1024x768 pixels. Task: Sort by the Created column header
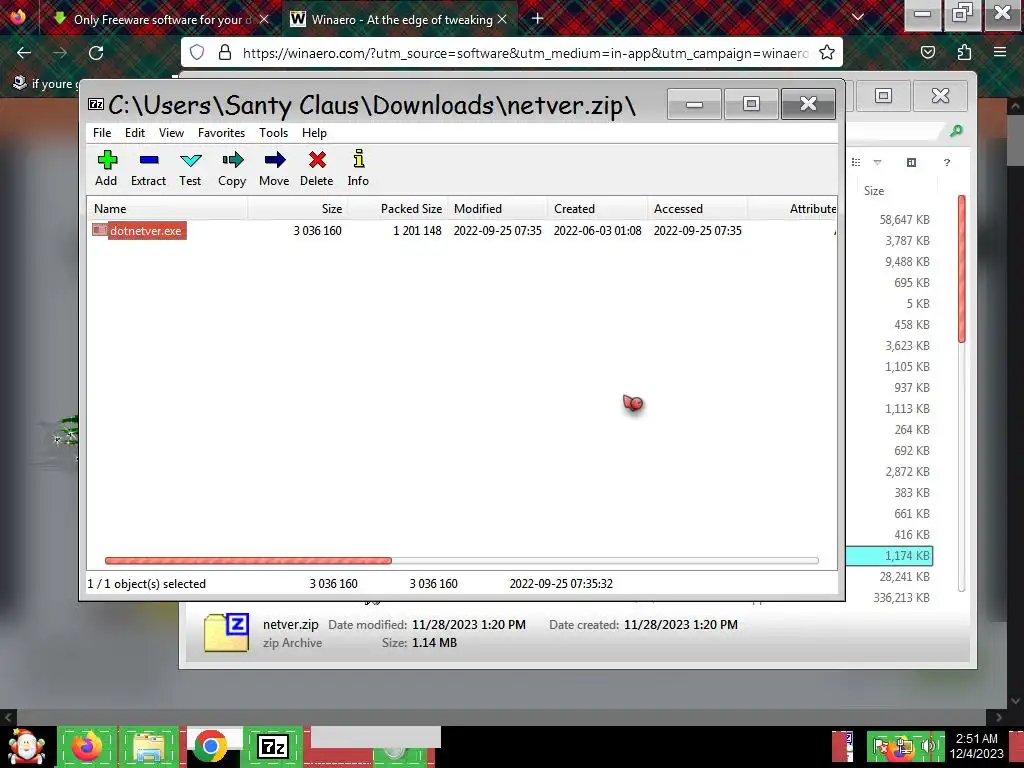pyautogui.click(x=597, y=209)
